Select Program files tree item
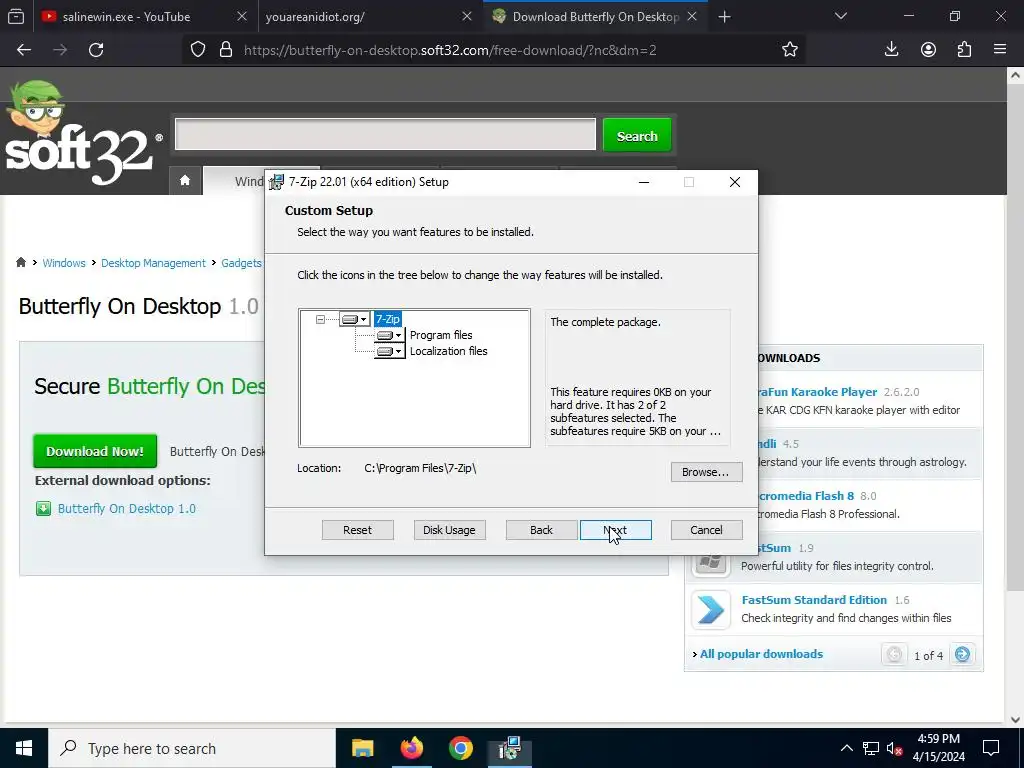The width and height of the screenshot is (1024, 768). click(x=441, y=335)
